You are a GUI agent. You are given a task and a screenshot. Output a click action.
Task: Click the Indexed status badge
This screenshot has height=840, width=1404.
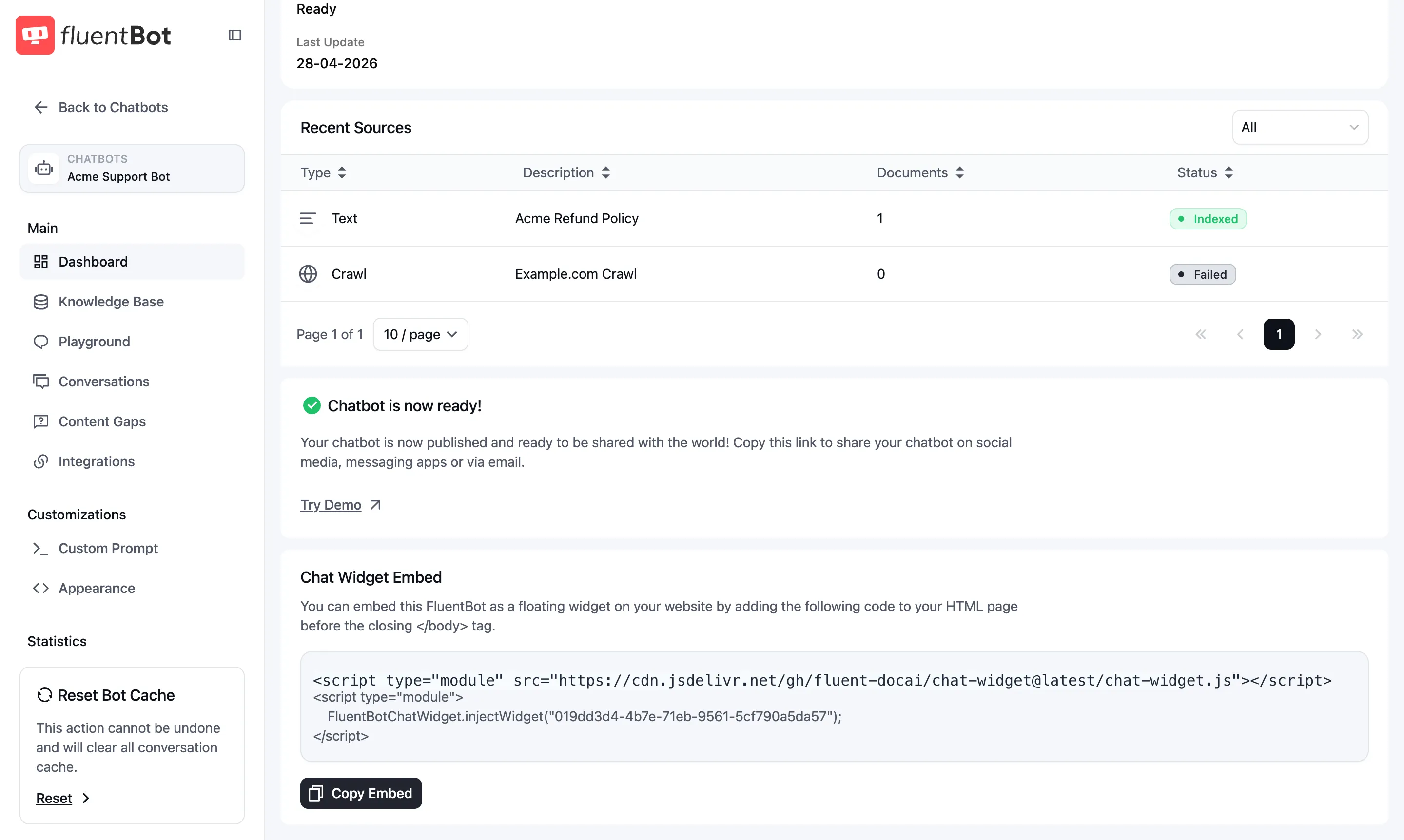[x=1208, y=218]
